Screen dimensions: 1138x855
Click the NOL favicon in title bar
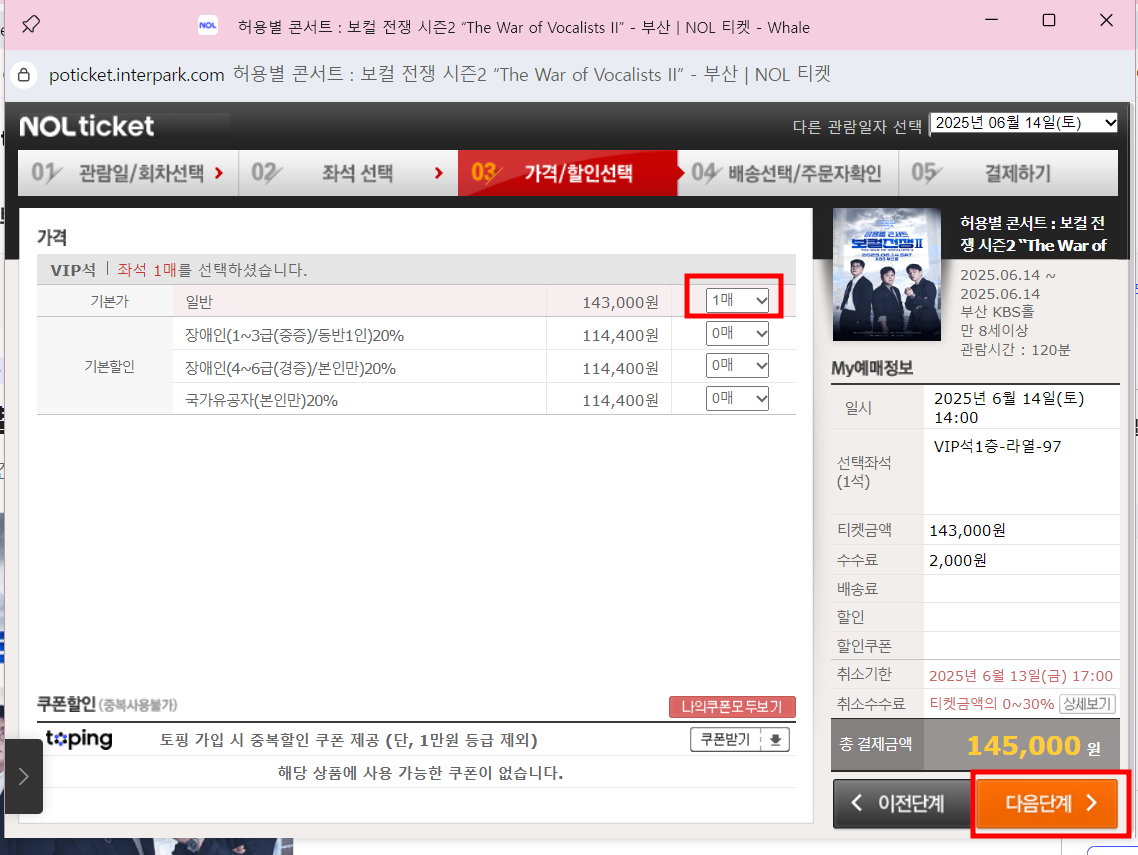208,25
